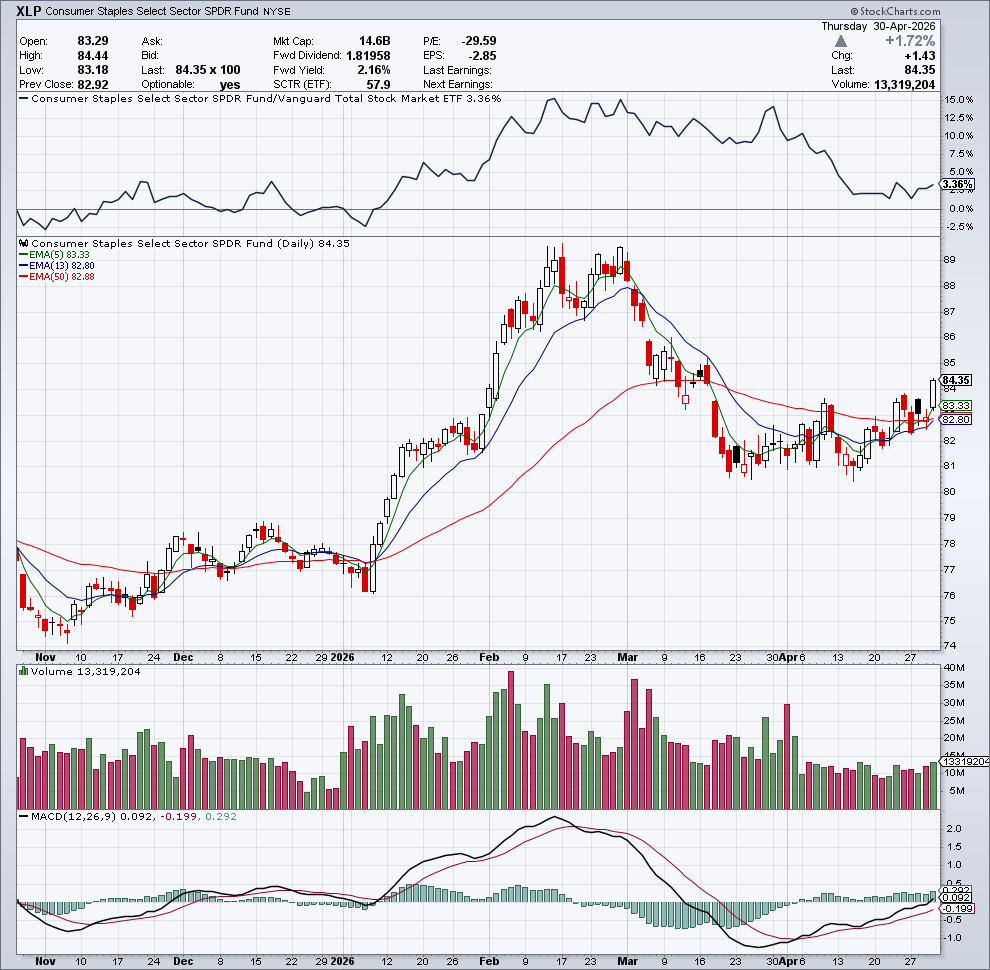Image resolution: width=990 pixels, height=970 pixels.
Task: Click the Chg +1.43 value
Action: click(919, 56)
